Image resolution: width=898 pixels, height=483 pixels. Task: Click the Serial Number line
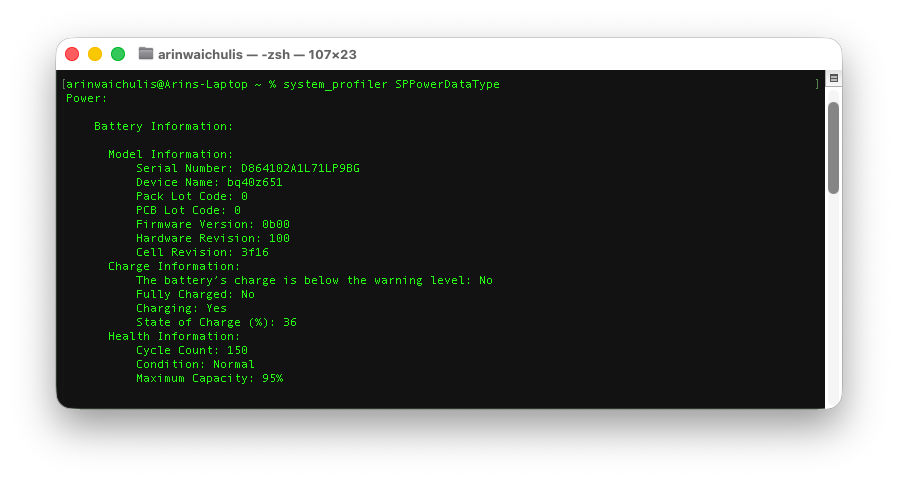tap(247, 168)
